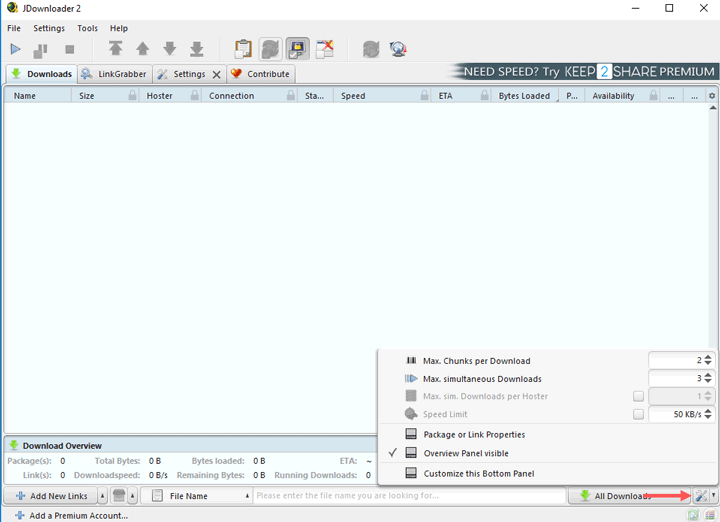The width and height of the screenshot is (720, 522).
Task: Click the update check globe icon
Action: (x=398, y=49)
